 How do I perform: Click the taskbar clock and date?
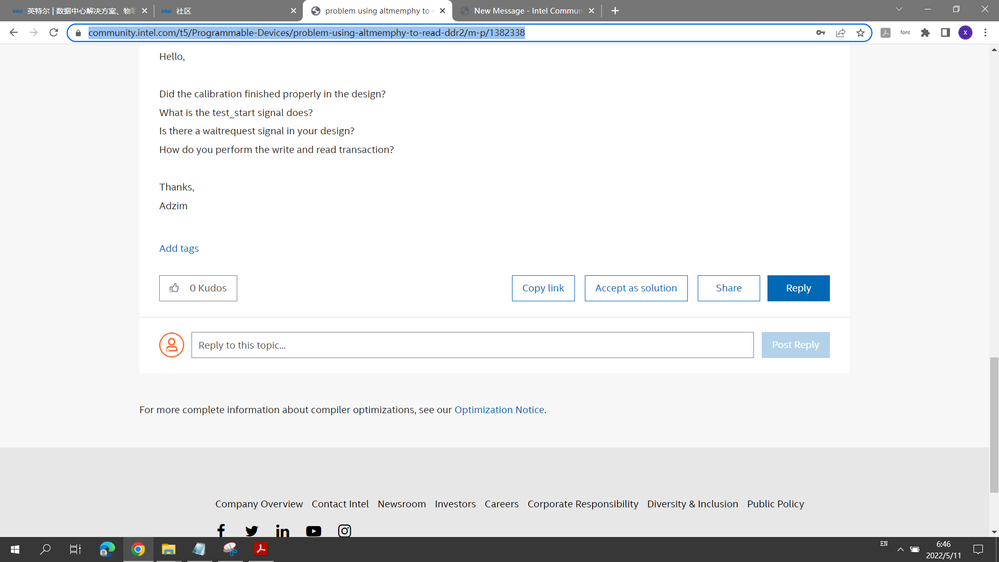(943, 549)
